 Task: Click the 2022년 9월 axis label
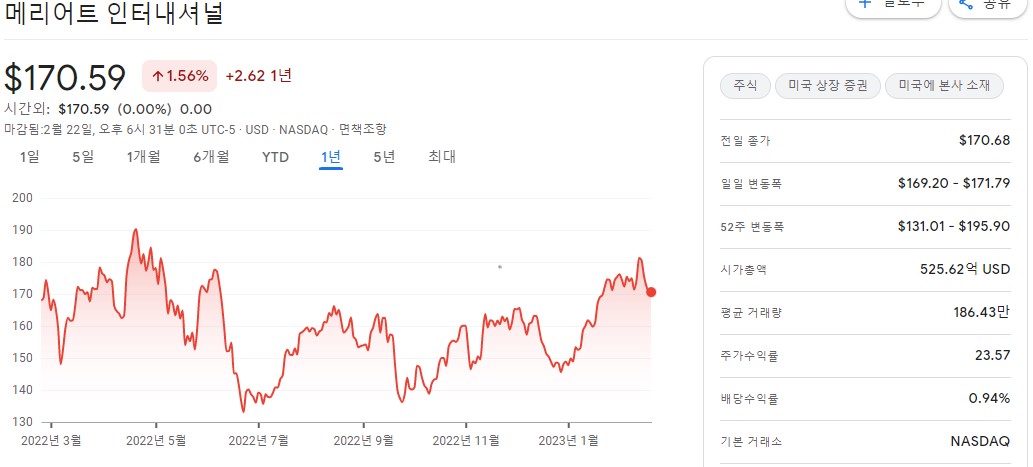(x=363, y=440)
